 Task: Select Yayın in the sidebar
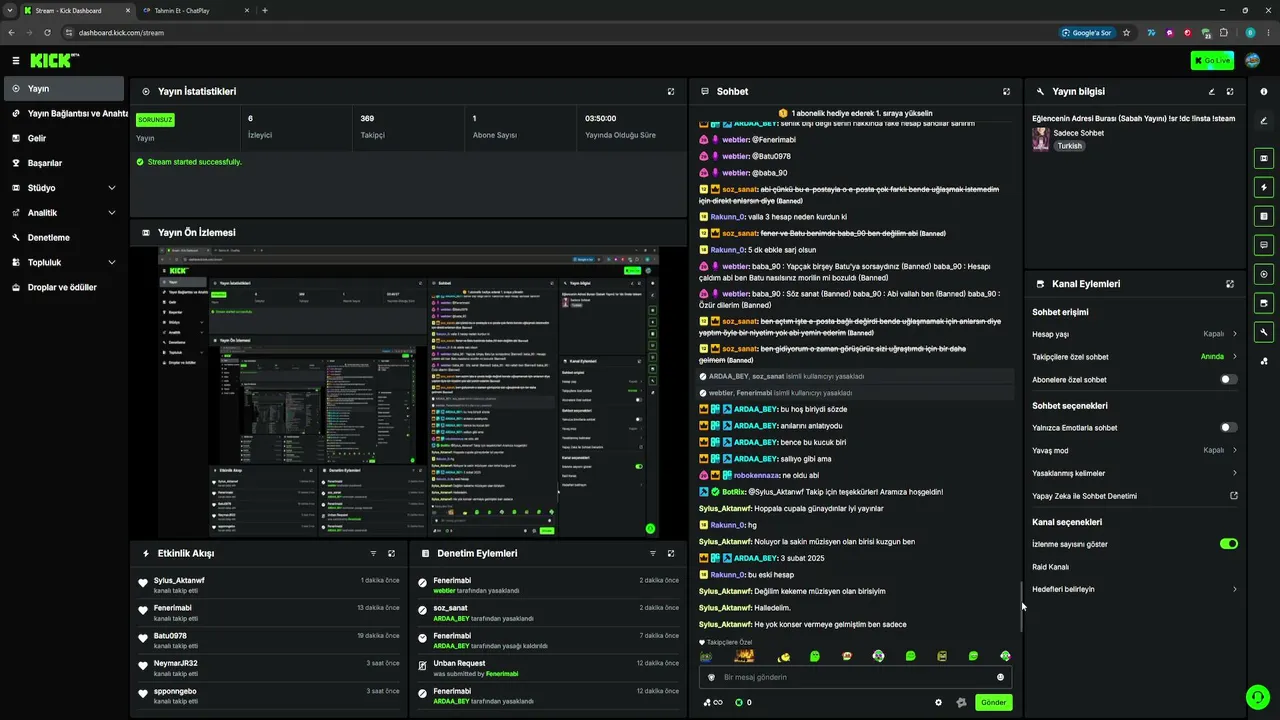point(65,89)
